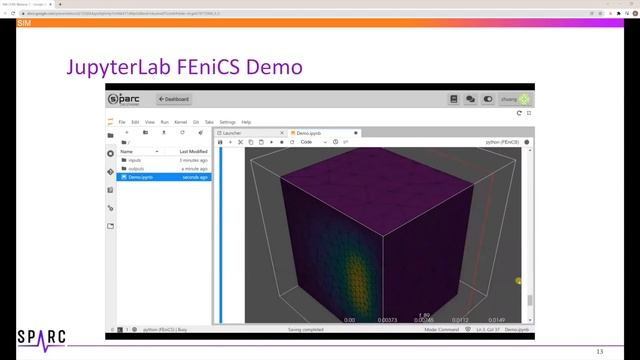Open the Help menu

[246, 122]
